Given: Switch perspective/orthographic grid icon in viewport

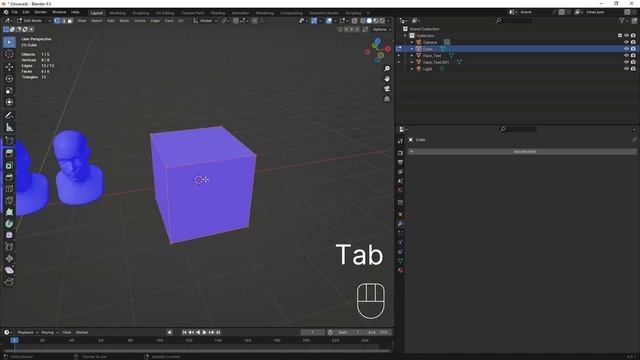Looking at the screenshot, I should pos(387,99).
